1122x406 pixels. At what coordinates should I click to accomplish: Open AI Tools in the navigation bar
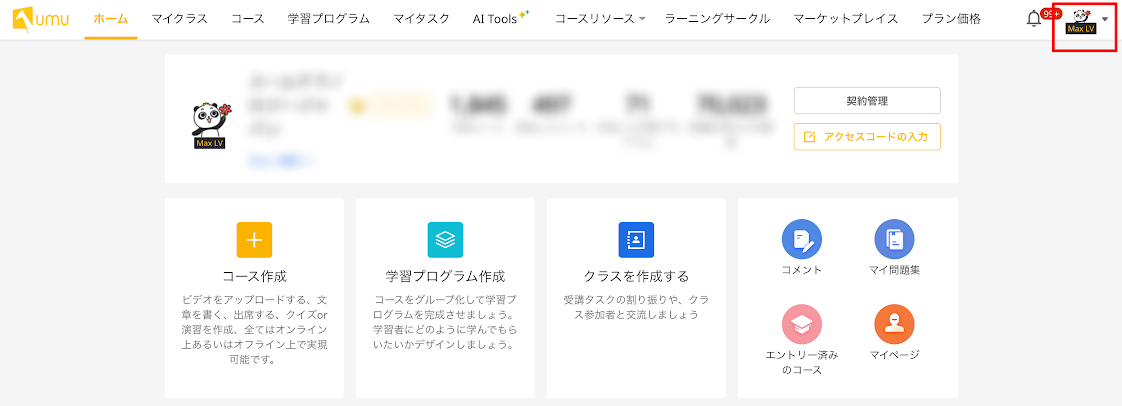click(x=501, y=19)
